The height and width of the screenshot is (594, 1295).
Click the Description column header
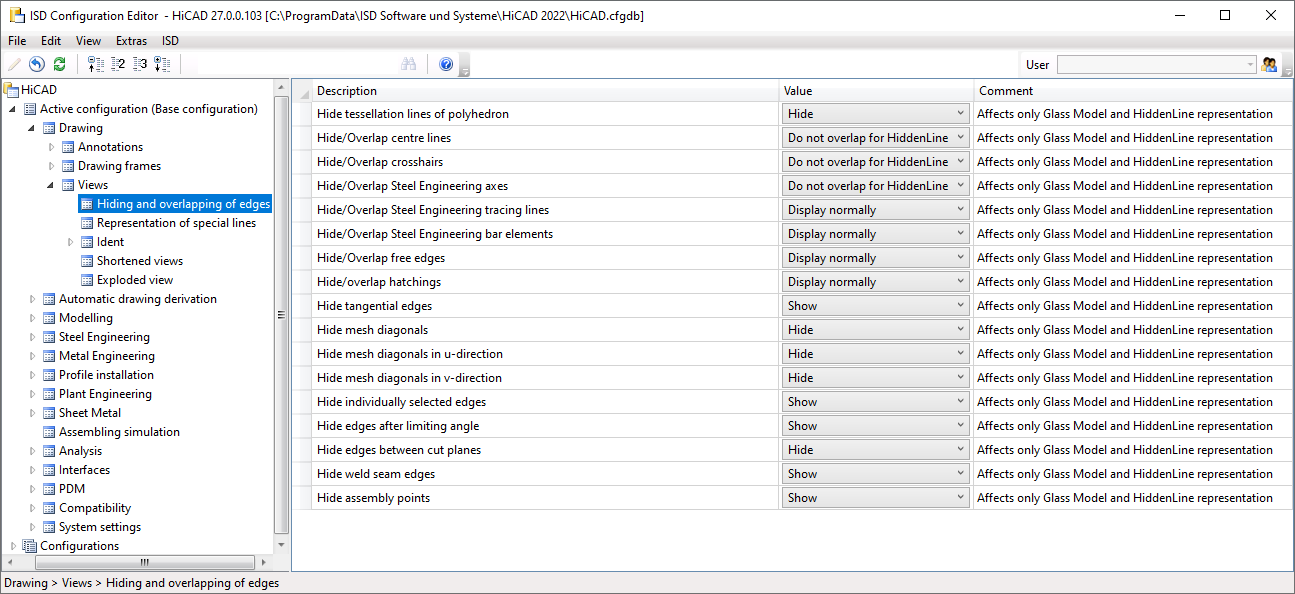(x=347, y=91)
